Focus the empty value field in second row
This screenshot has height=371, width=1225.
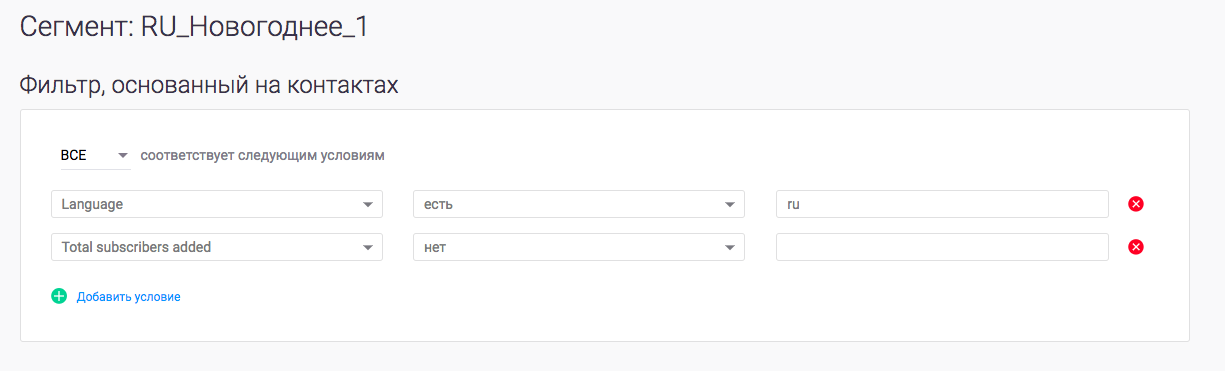pyautogui.click(x=942, y=247)
